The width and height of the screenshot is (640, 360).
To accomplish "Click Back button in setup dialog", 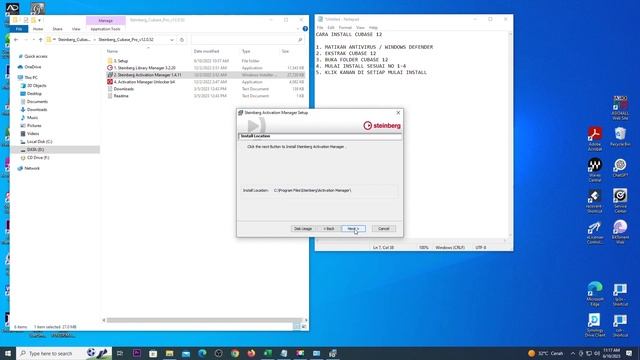I will point(329,229).
